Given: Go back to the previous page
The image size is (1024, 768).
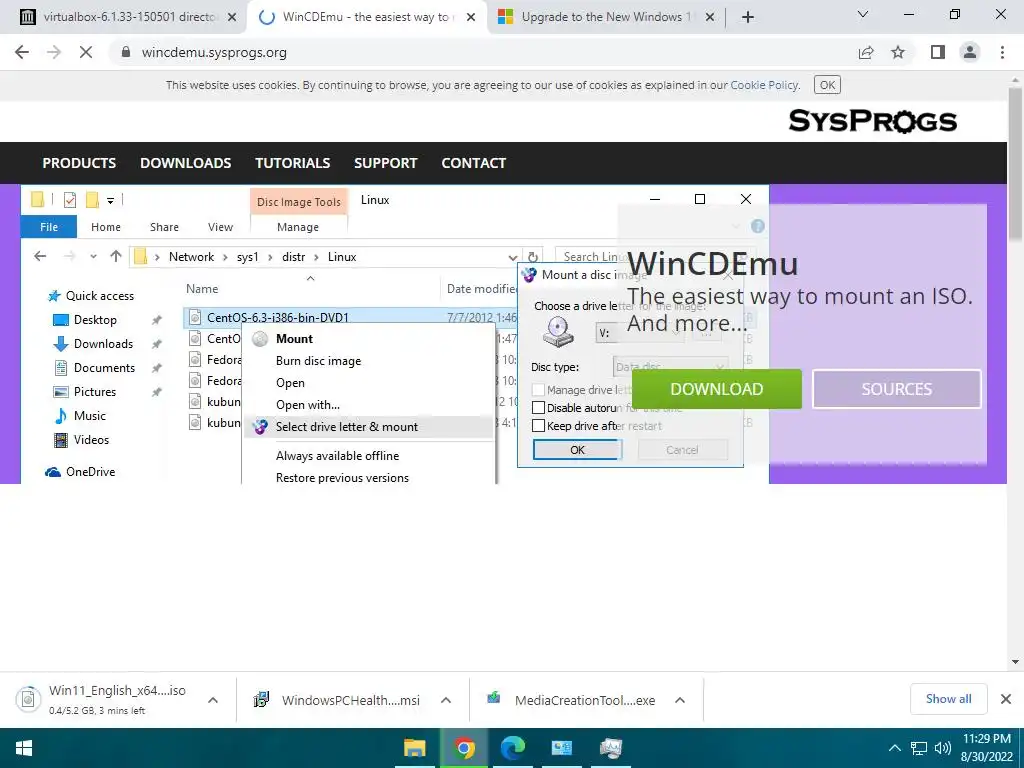Looking at the screenshot, I should (x=22, y=52).
